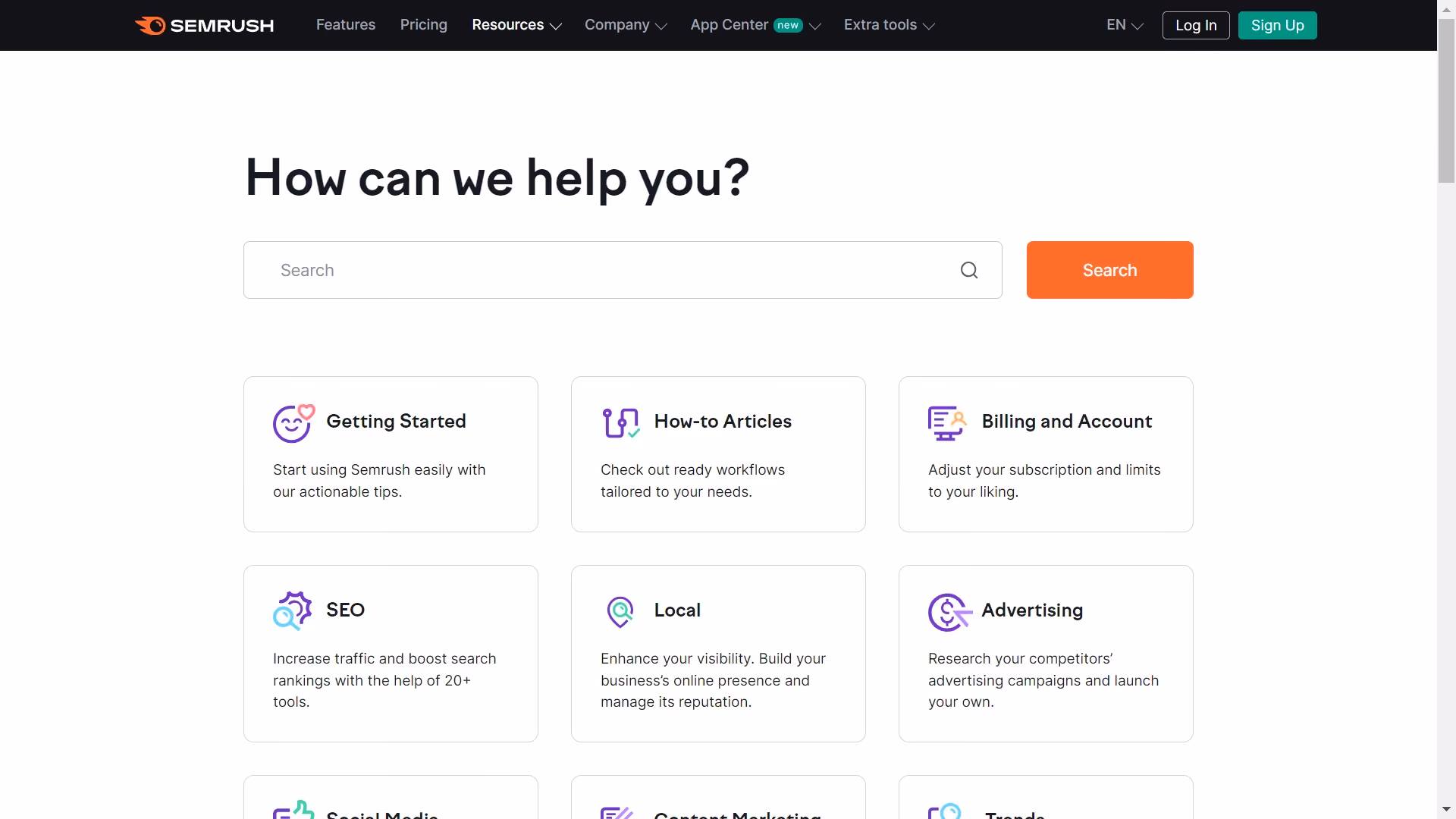Click the Trends card icon
This screenshot has height=819, width=1456.
tap(945, 811)
